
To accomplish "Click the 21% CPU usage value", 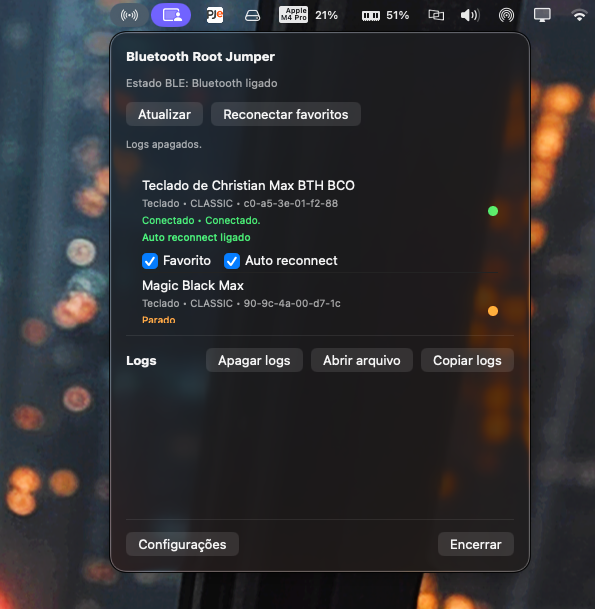I will tap(326, 15).
